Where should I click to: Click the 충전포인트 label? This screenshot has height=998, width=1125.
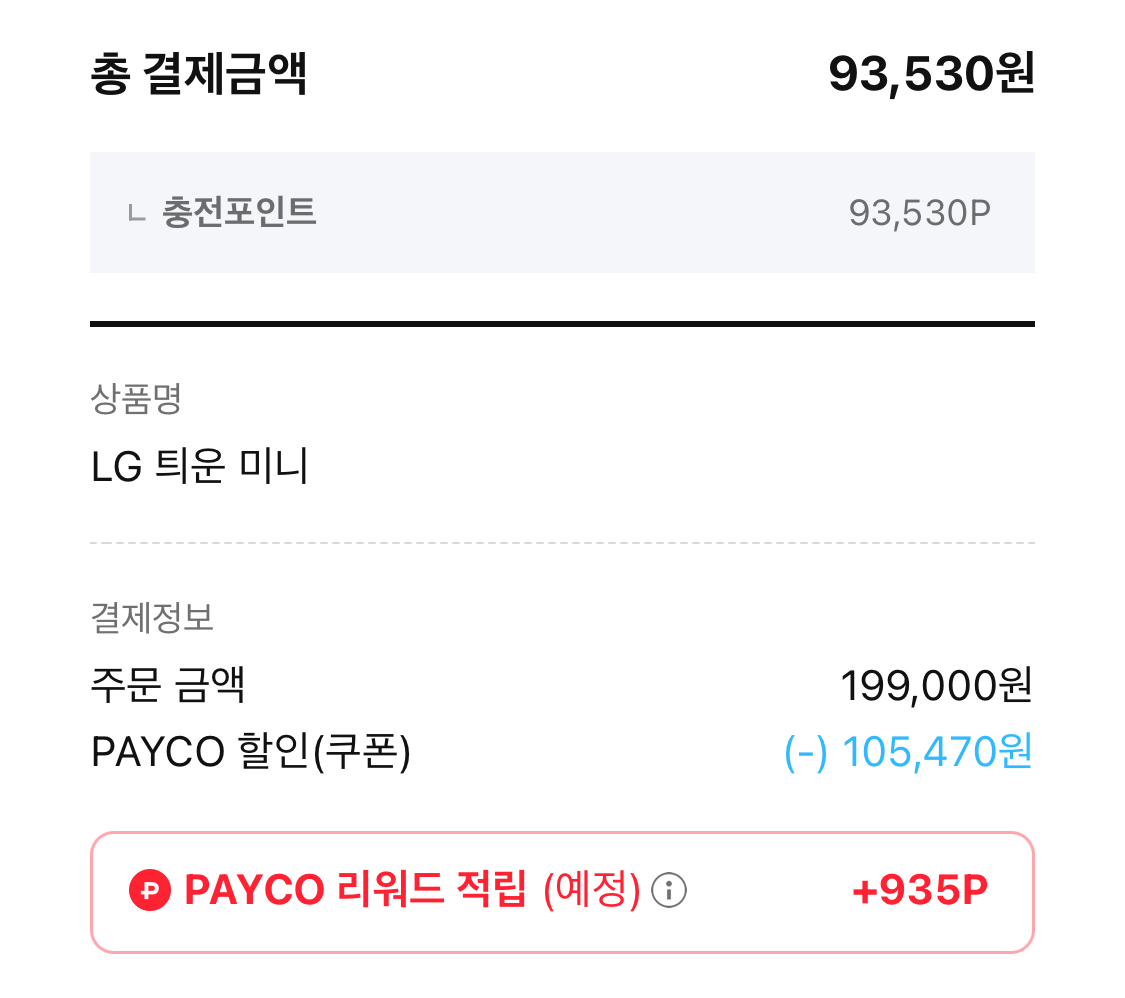coord(239,212)
